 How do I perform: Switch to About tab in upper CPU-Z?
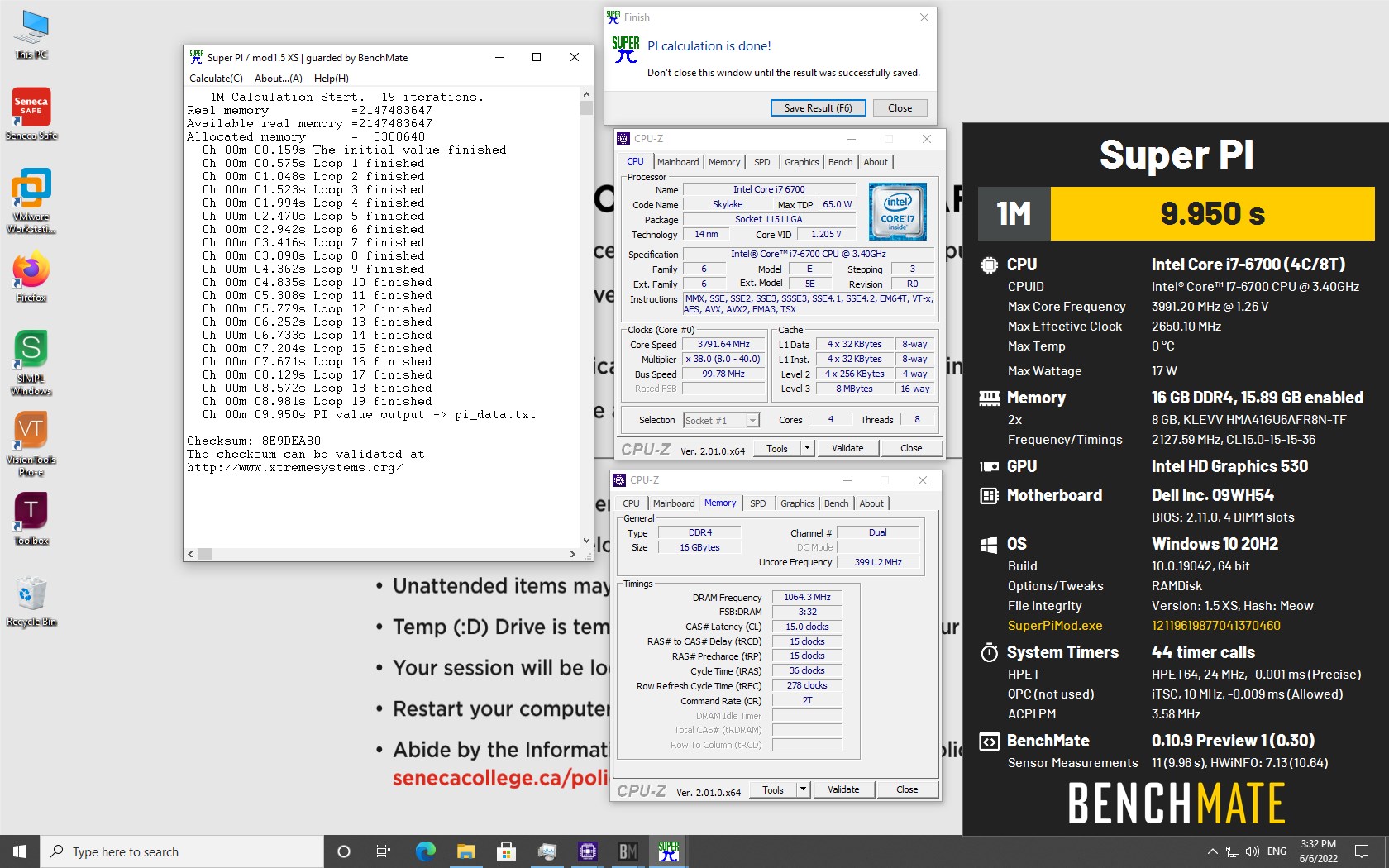(876, 162)
